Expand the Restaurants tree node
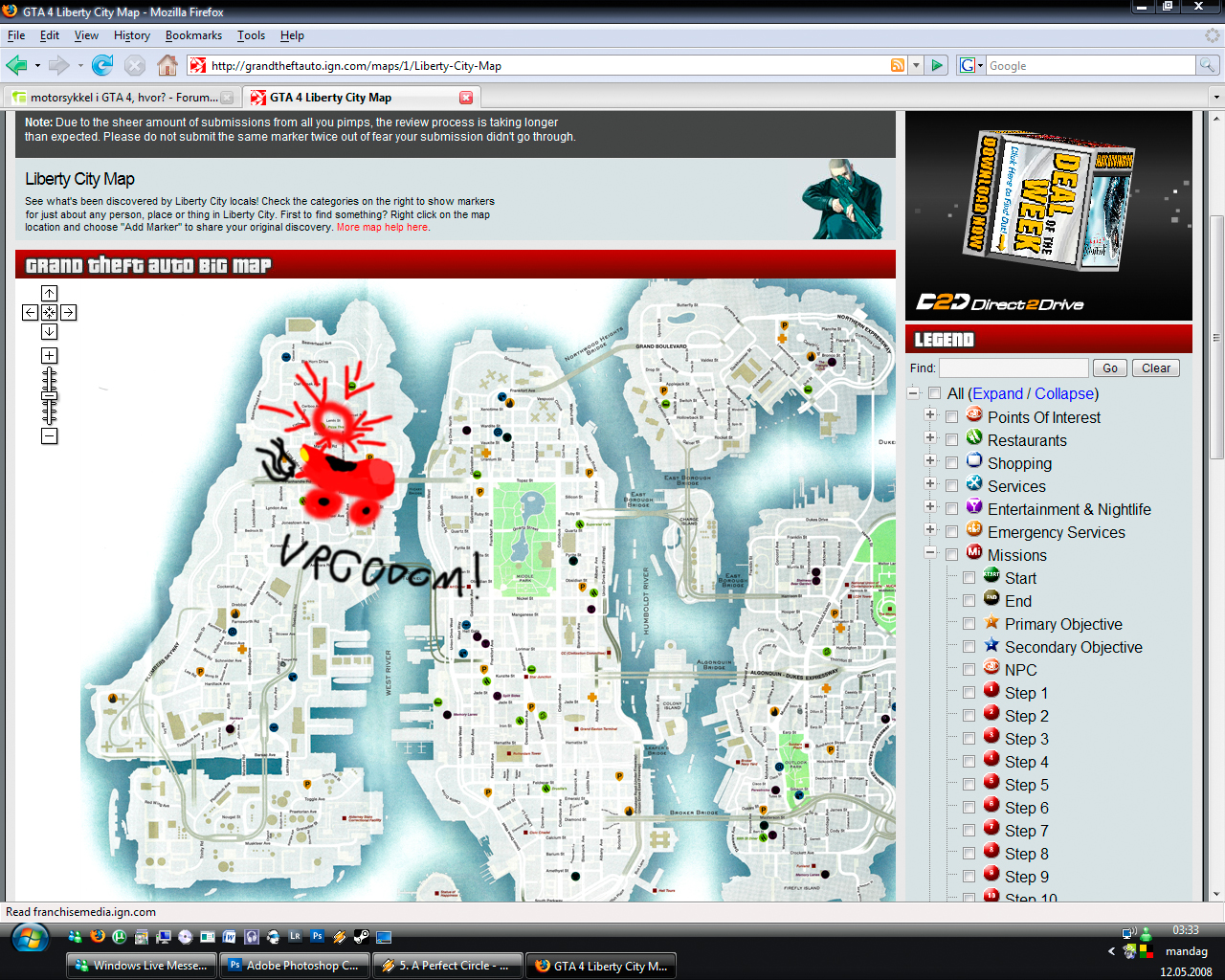This screenshot has width=1225, height=980. 929,437
